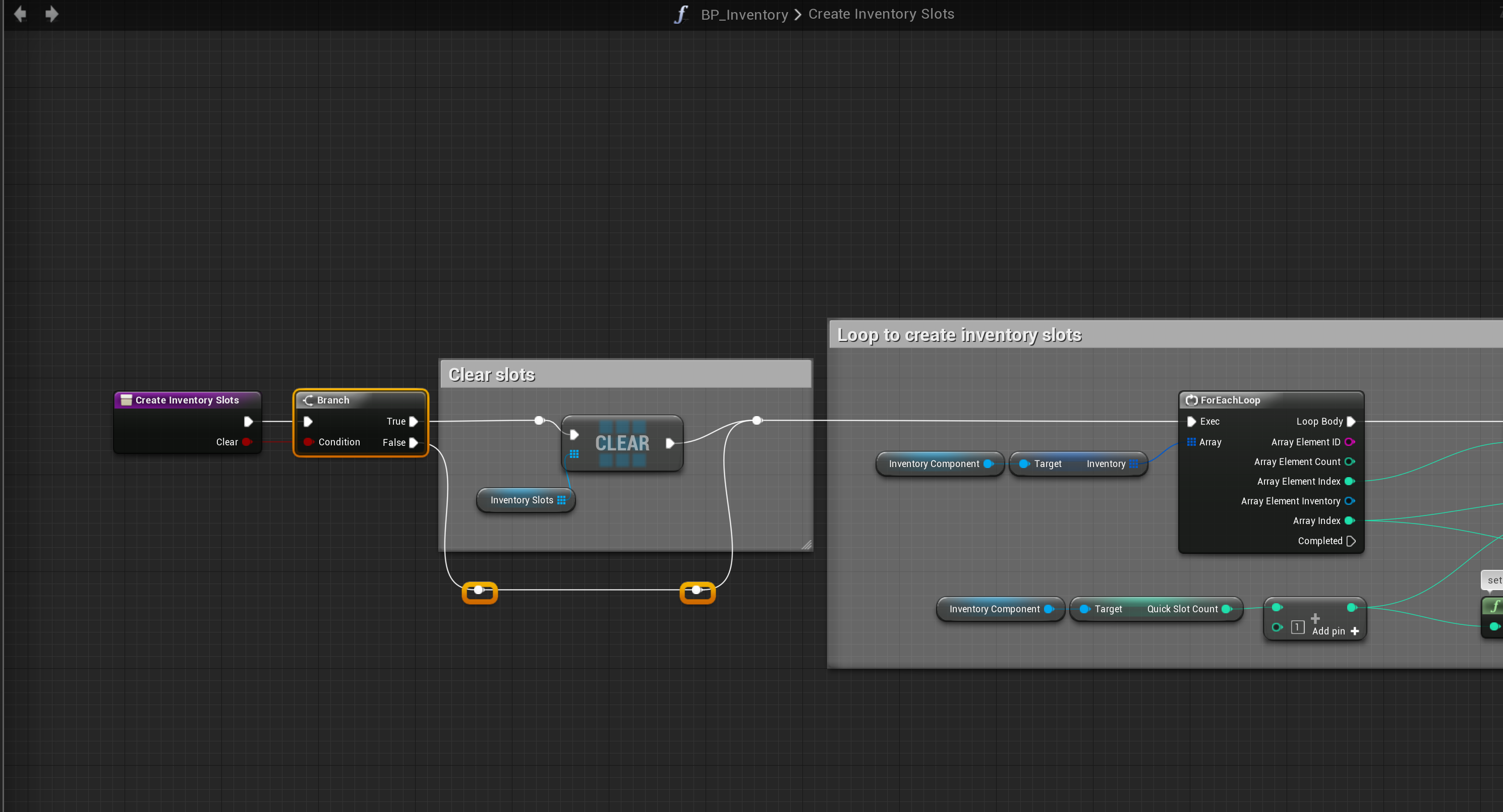Image resolution: width=1503 pixels, height=812 pixels.
Task: Click the Branch True execution pin
Action: point(413,421)
